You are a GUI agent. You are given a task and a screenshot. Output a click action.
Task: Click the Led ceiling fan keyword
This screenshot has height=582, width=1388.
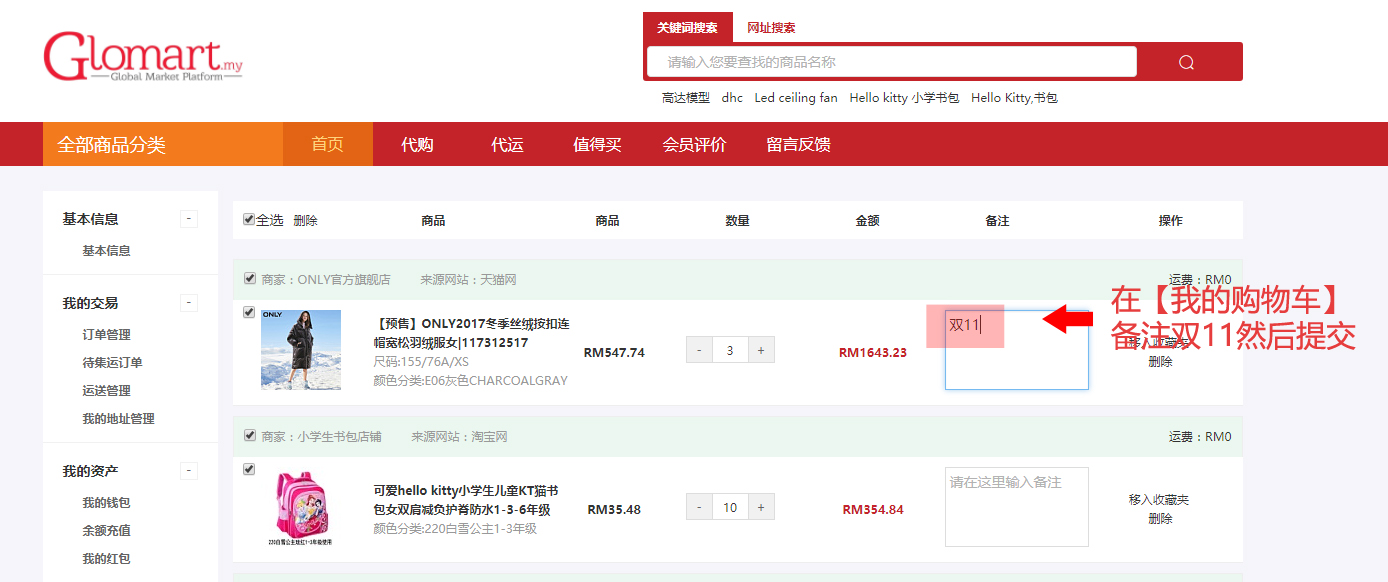tap(796, 98)
